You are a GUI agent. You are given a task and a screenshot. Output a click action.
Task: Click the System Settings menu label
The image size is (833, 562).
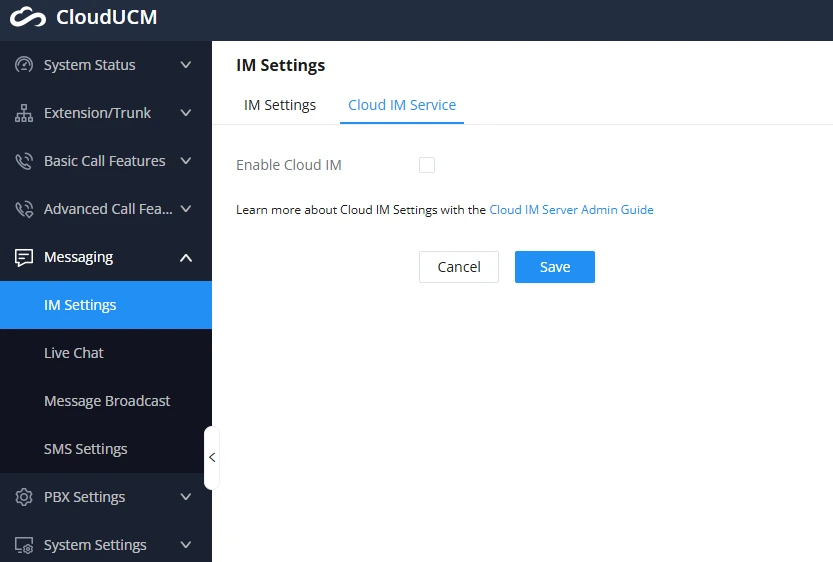pyautogui.click(x=95, y=545)
